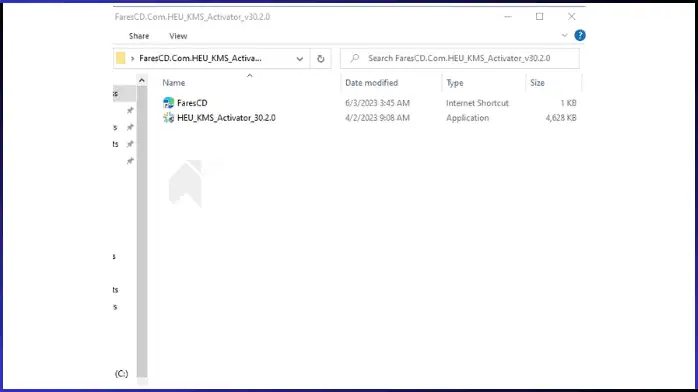
Task: Click the Search FaresCD.Com.HEU_KMS_Activator field
Action: 460,58
